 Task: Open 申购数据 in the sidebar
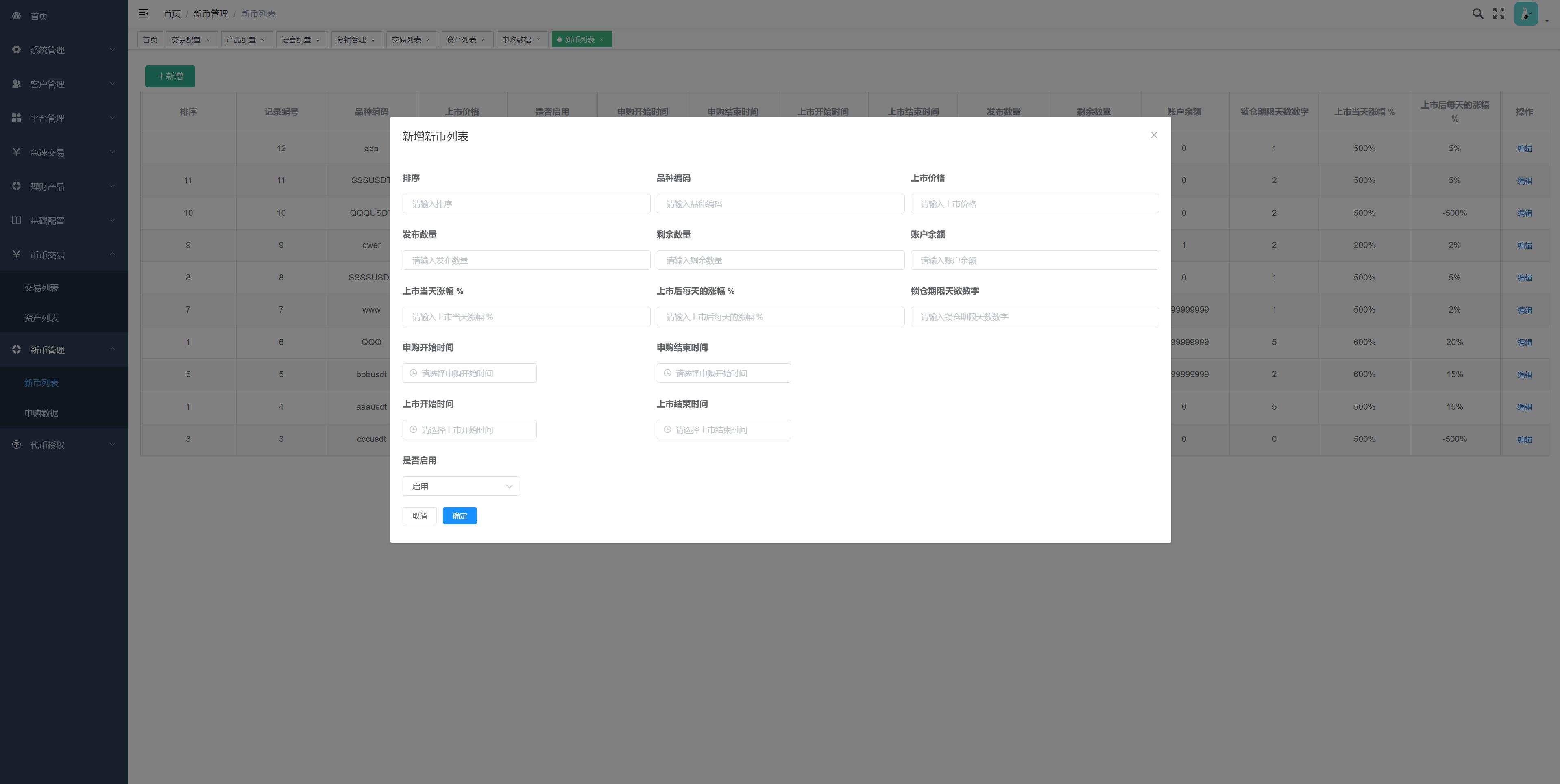(41, 413)
